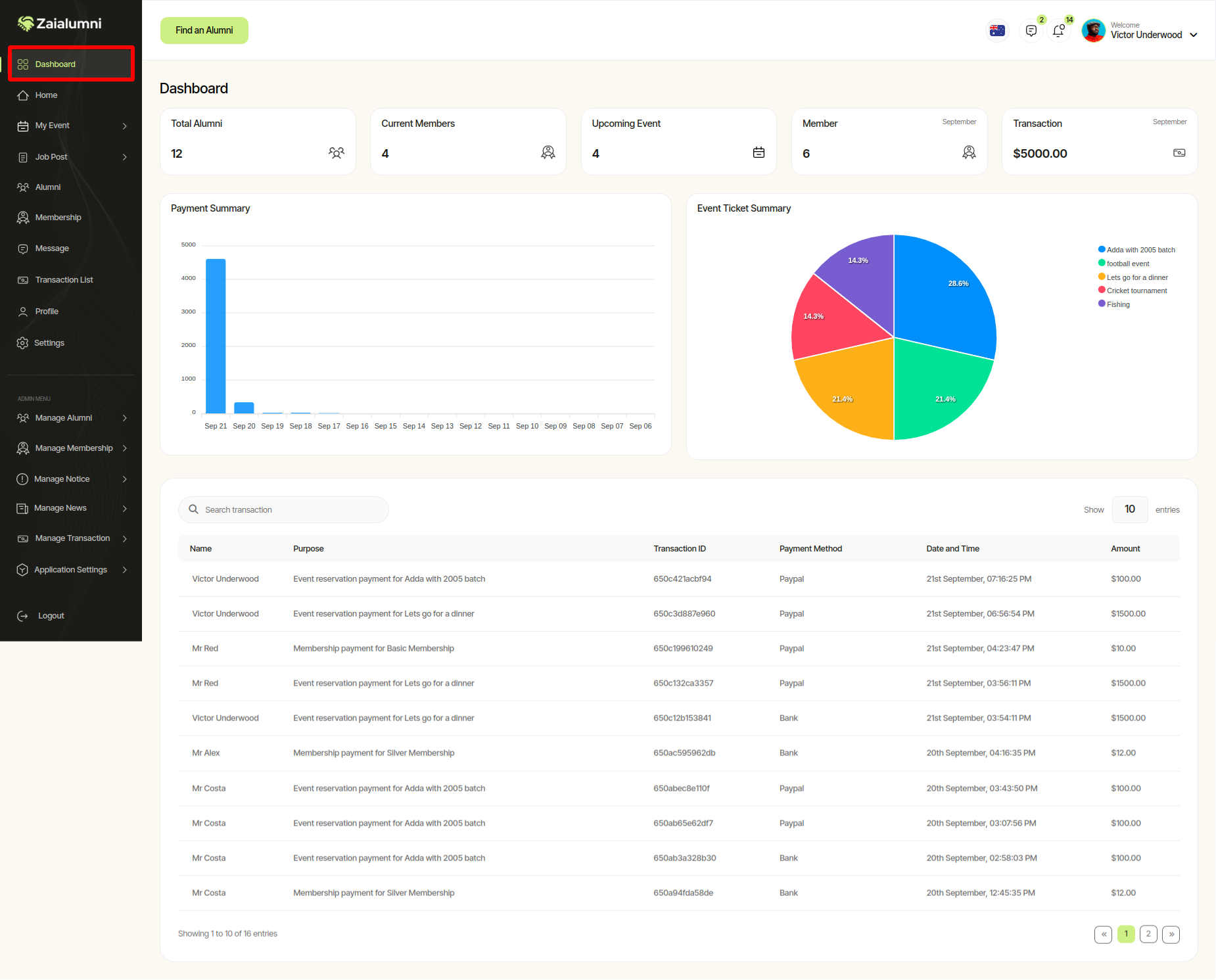The image size is (1216, 980).
Task: Toggle Cricket tournament legend entry
Action: (1133, 291)
